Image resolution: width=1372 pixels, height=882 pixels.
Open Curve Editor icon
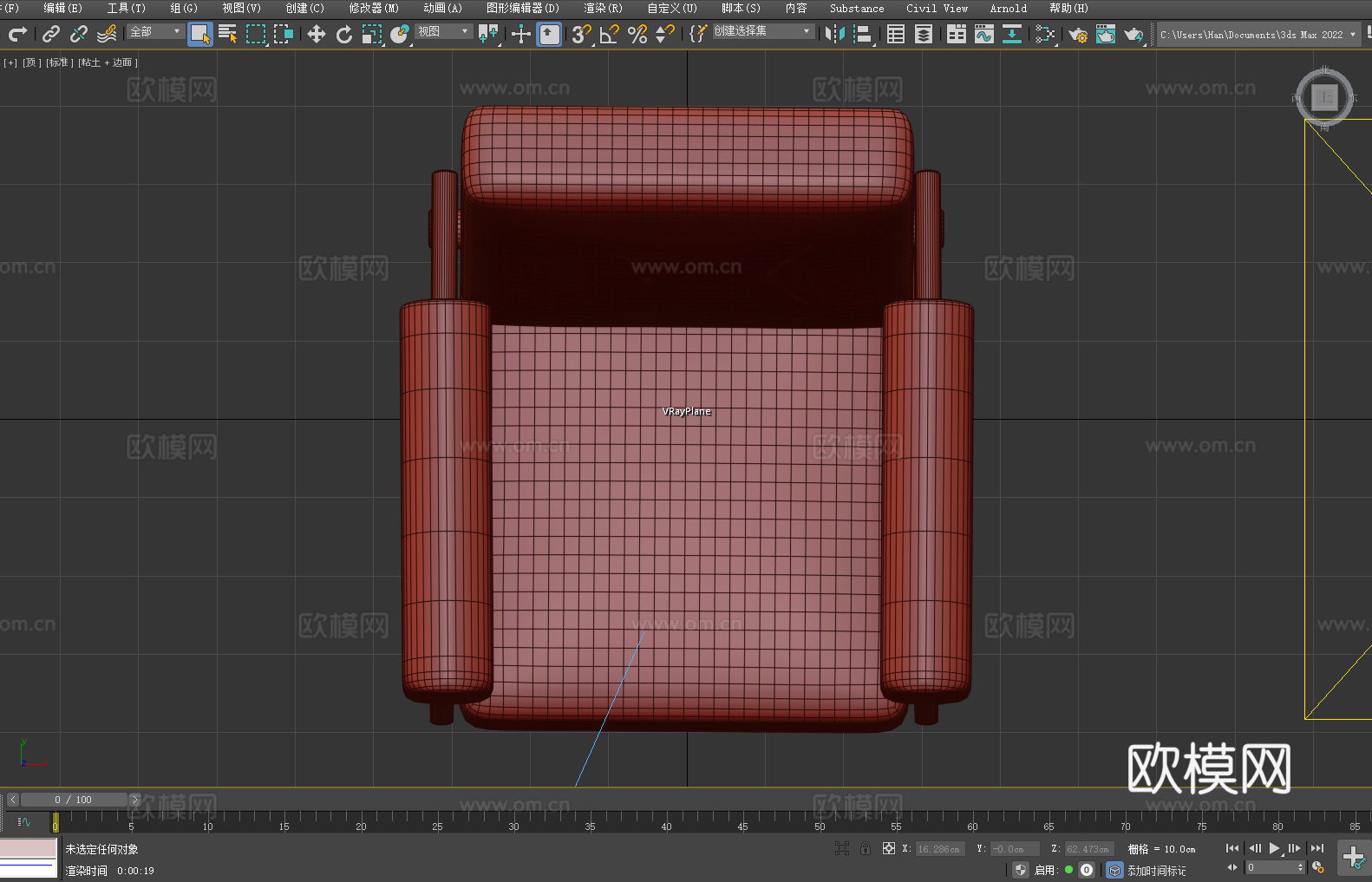point(984,34)
